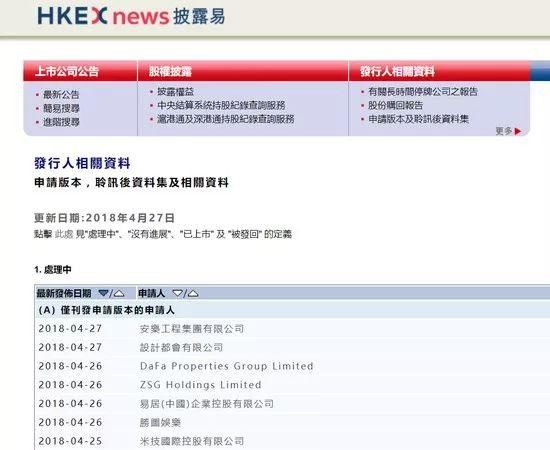Select applicant ZSG Holdings Limited

[200, 385]
